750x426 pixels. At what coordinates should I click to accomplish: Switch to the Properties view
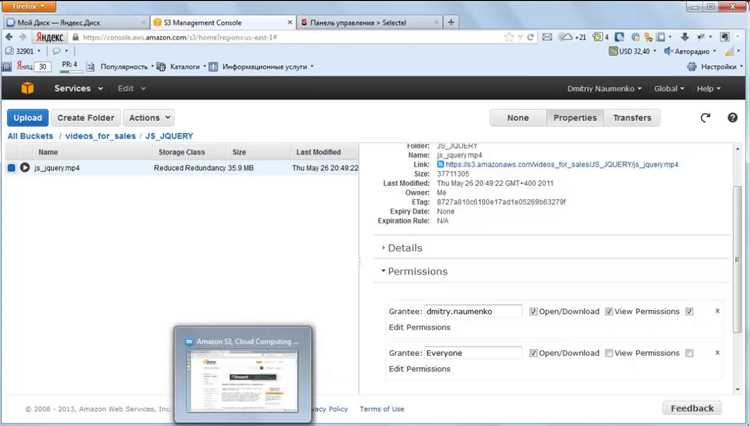(x=575, y=118)
